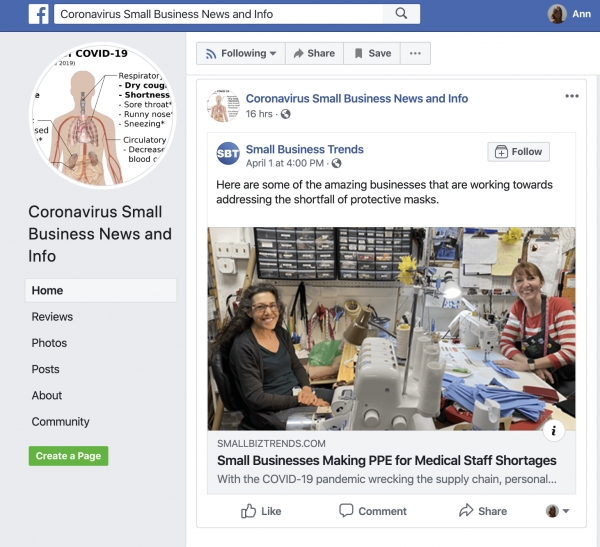Open the sewing workshop article photo

(x=391, y=329)
